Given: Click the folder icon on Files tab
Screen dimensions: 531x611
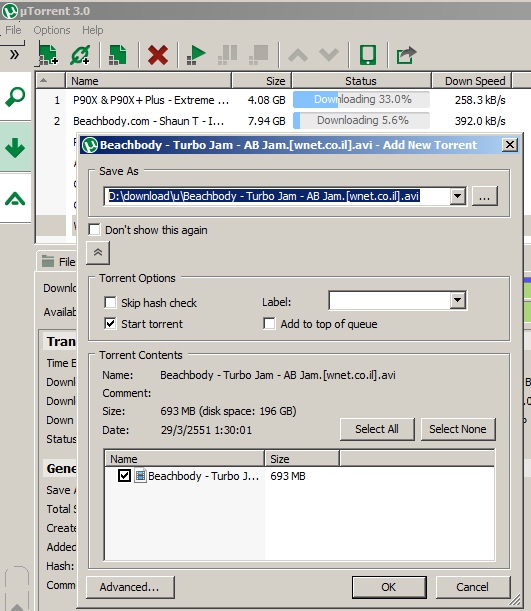Looking at the screenshot, I should (x=48, y=261).
